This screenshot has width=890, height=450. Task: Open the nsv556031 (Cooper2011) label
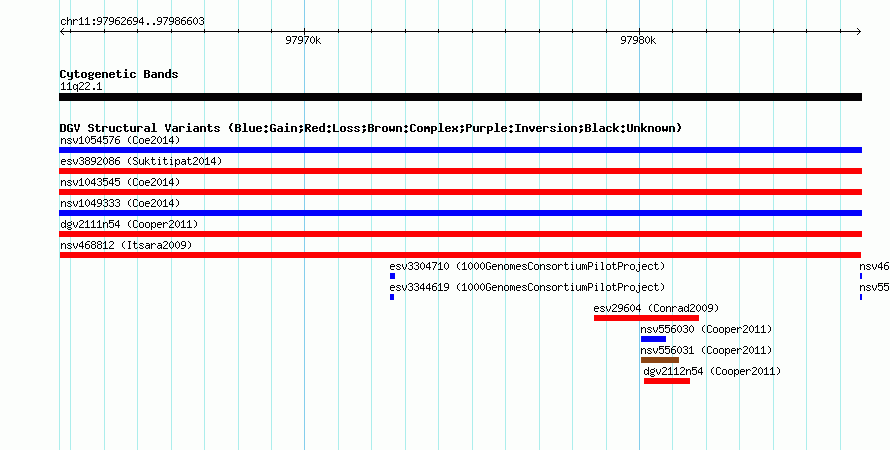pyautogui.click(x=707, y=350)
